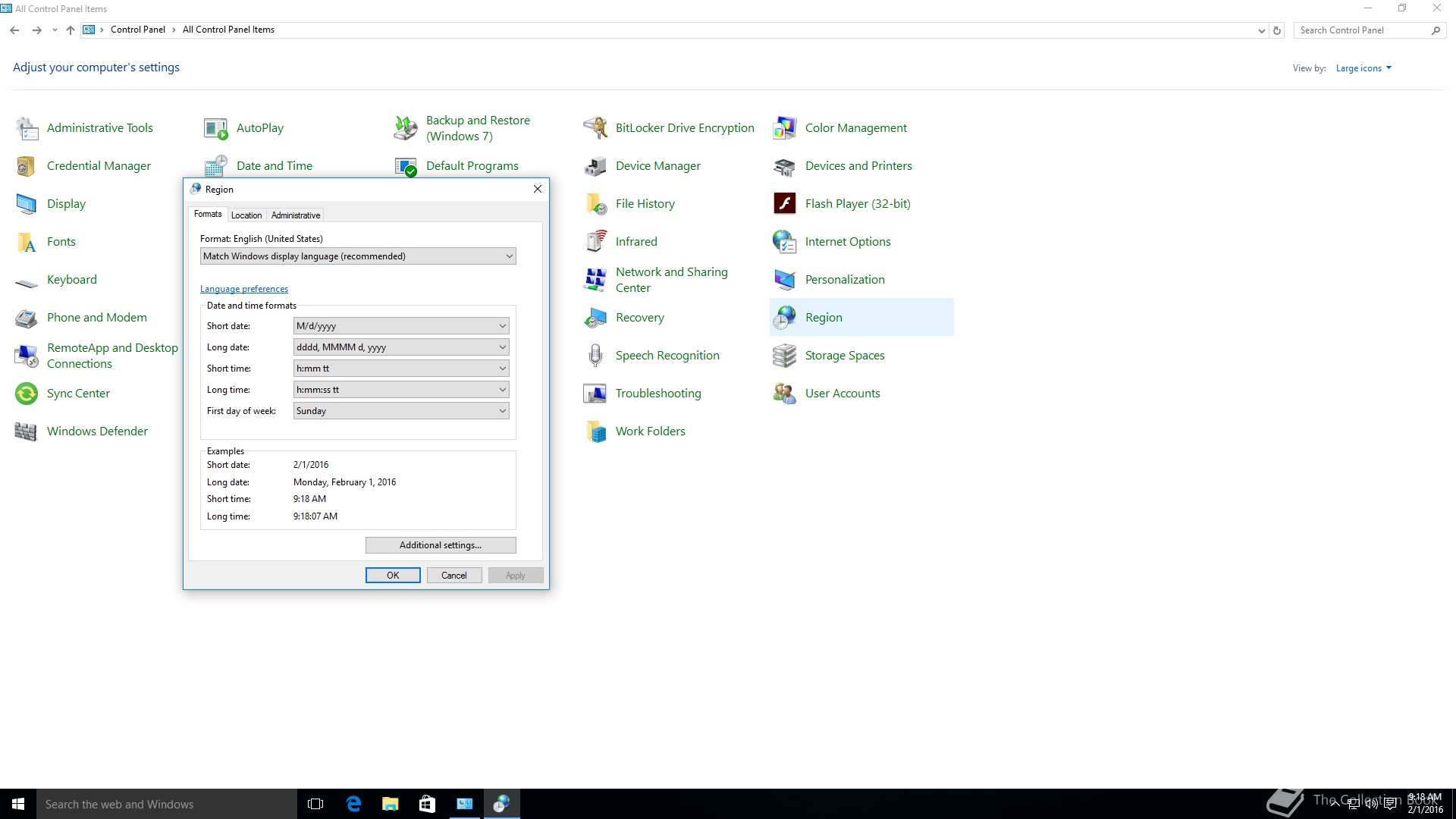
Task: Open the Sync Center icon
Action: (x=27, y=394)
